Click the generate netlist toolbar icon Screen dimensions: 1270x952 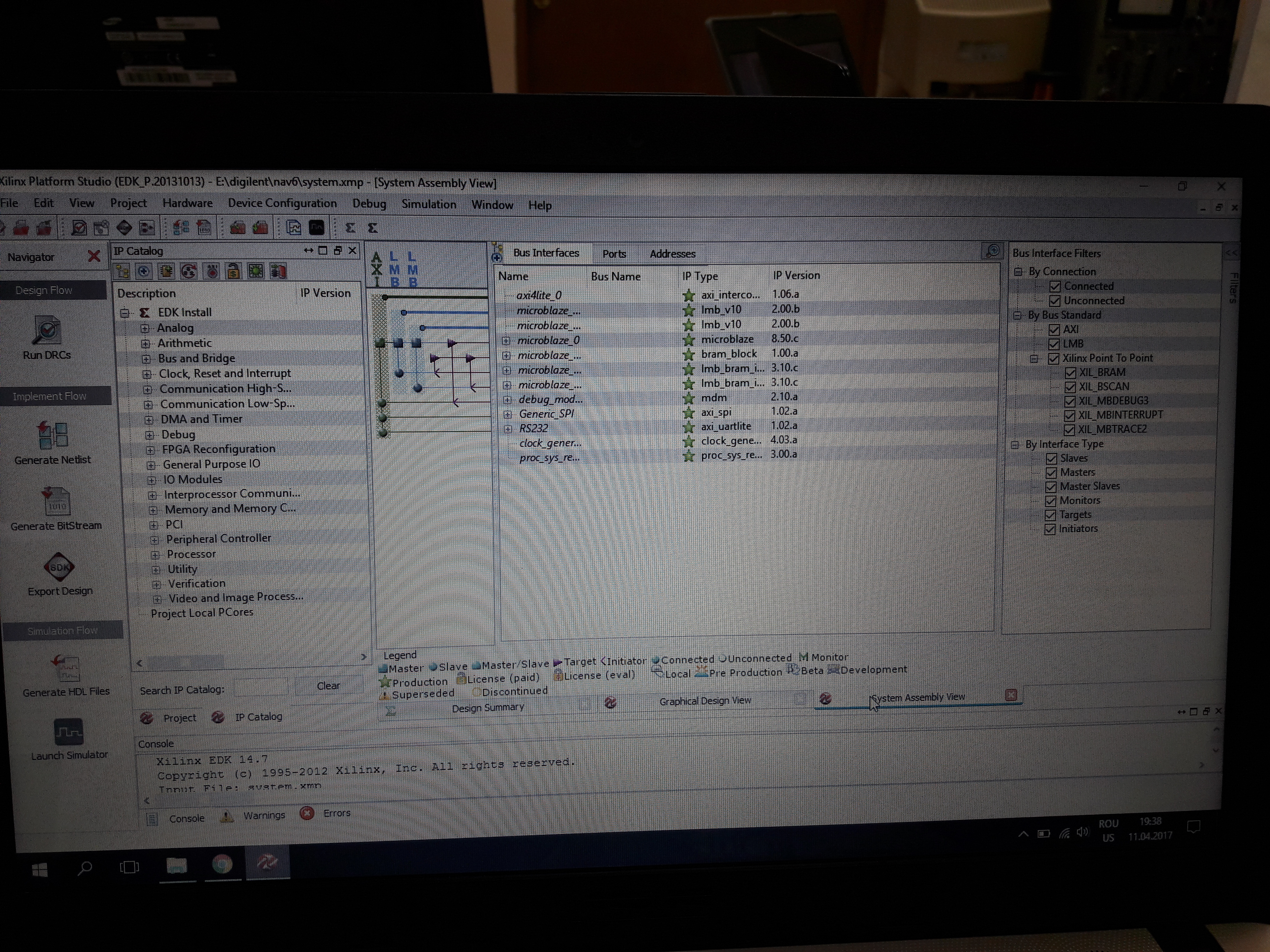[182, 228]
